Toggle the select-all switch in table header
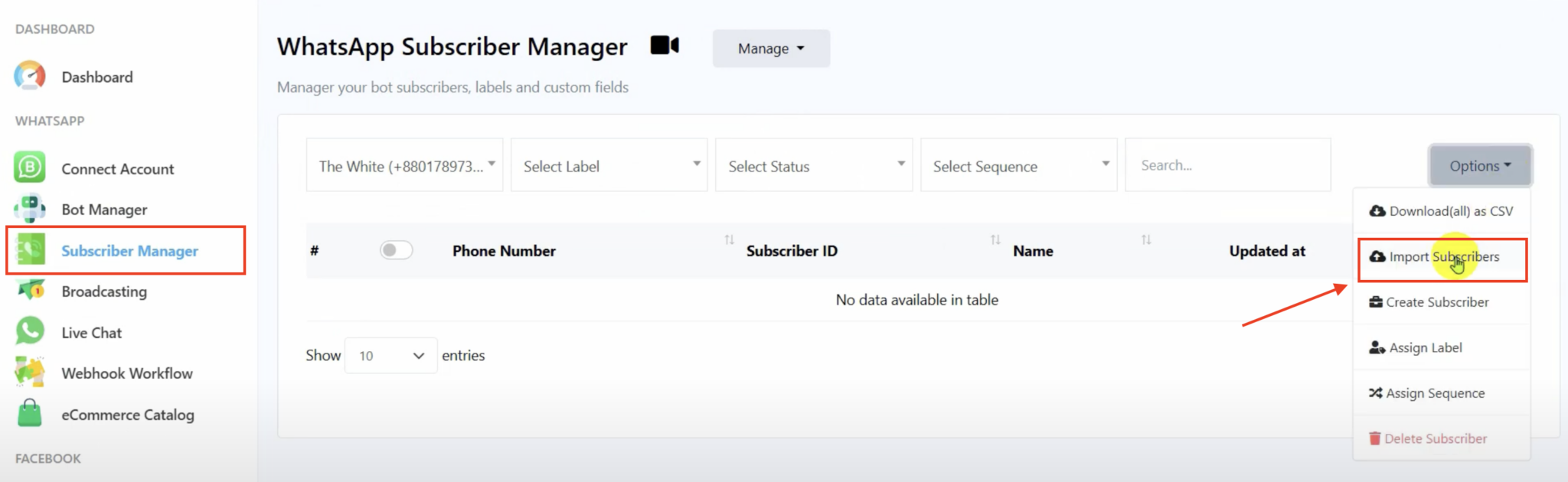Viewport: 1568px width, 482px height. click(397, 250)
